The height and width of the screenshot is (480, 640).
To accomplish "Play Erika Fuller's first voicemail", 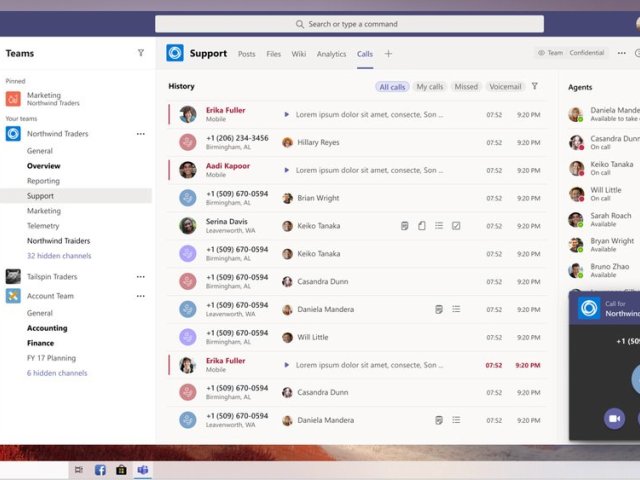I will 287,115.
